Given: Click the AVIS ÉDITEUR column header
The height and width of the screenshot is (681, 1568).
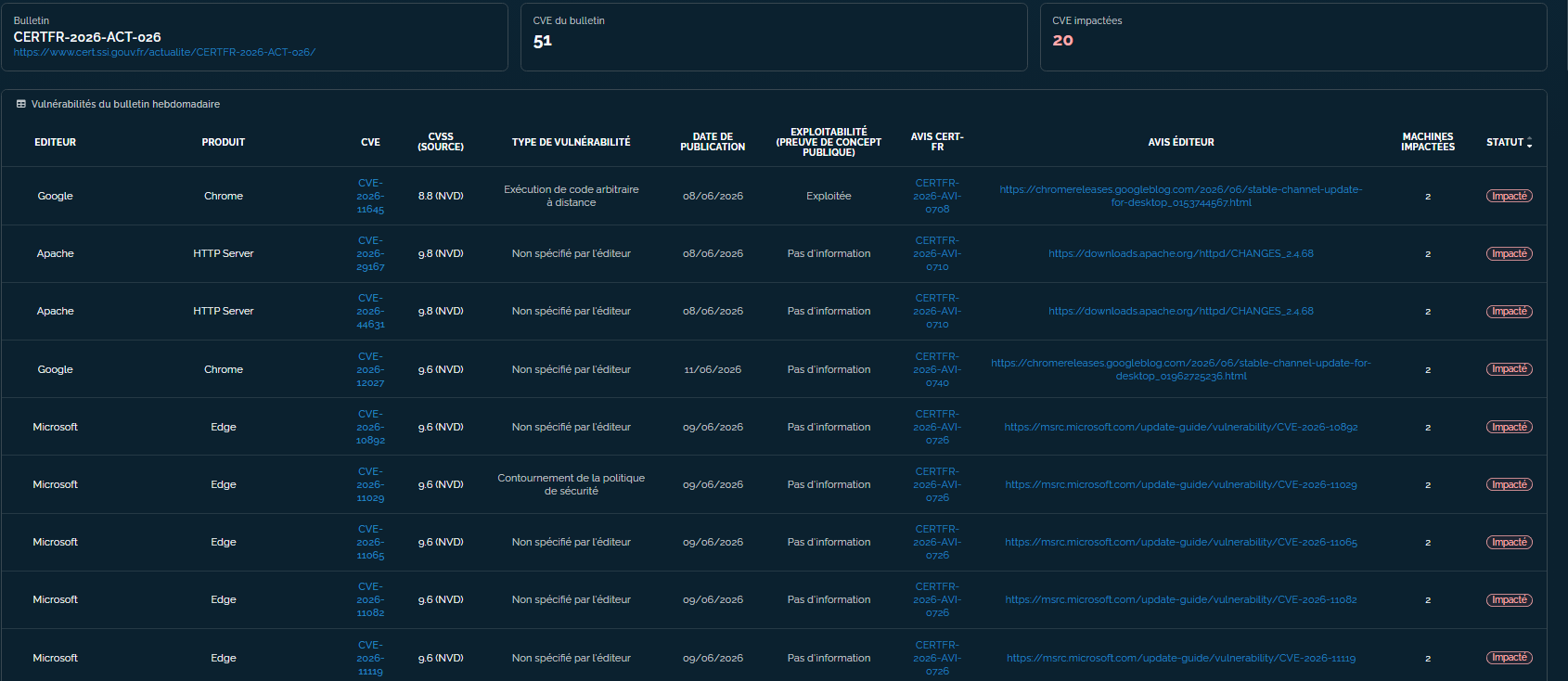Looking at the screenshot, I should click(1181, 142).
